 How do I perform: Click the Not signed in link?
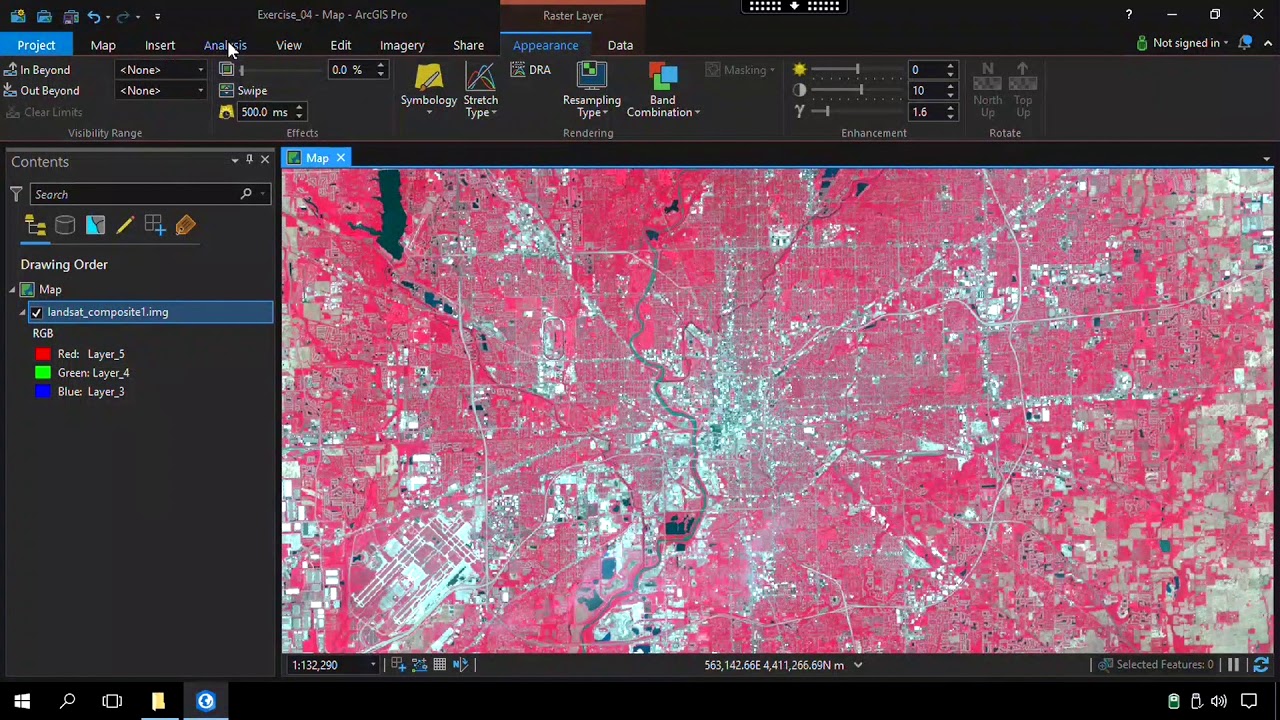1187,43
